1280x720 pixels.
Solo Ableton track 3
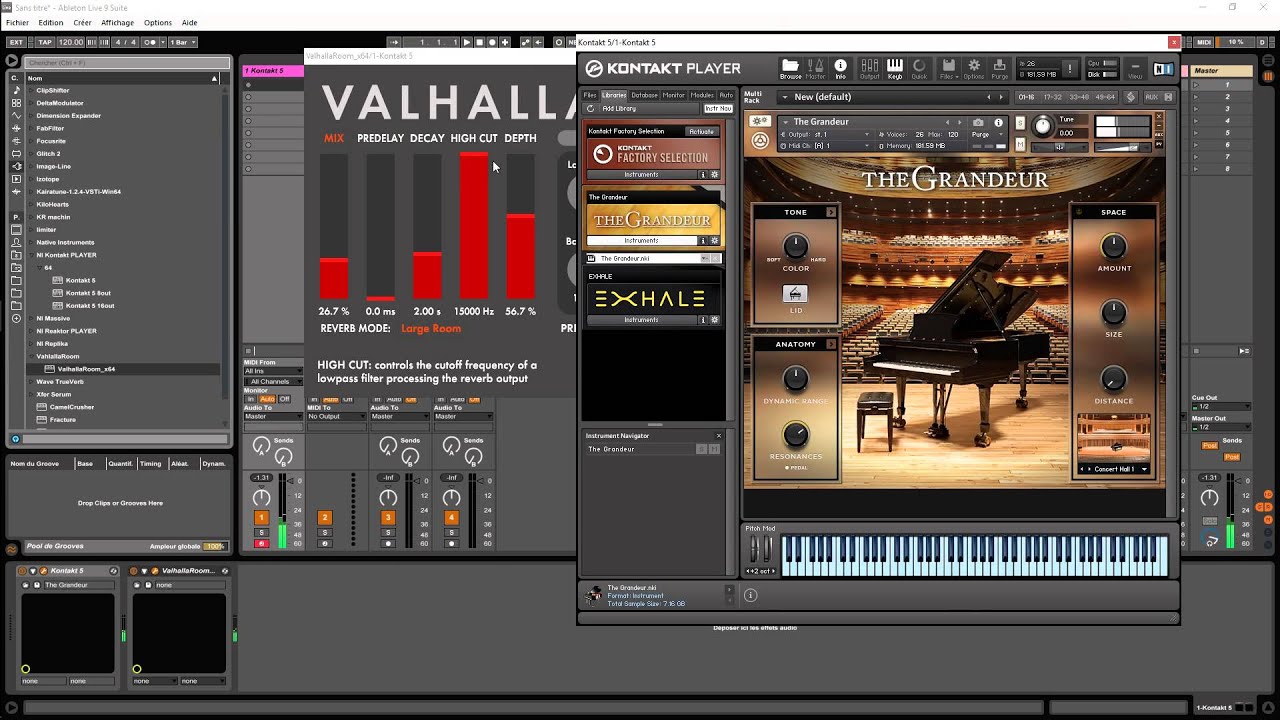point(388,533)
